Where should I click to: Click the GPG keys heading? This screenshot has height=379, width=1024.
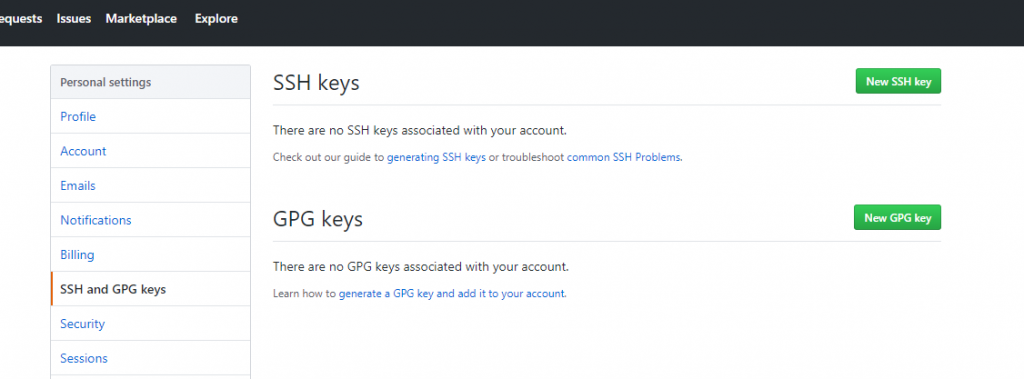click(317, 220)
